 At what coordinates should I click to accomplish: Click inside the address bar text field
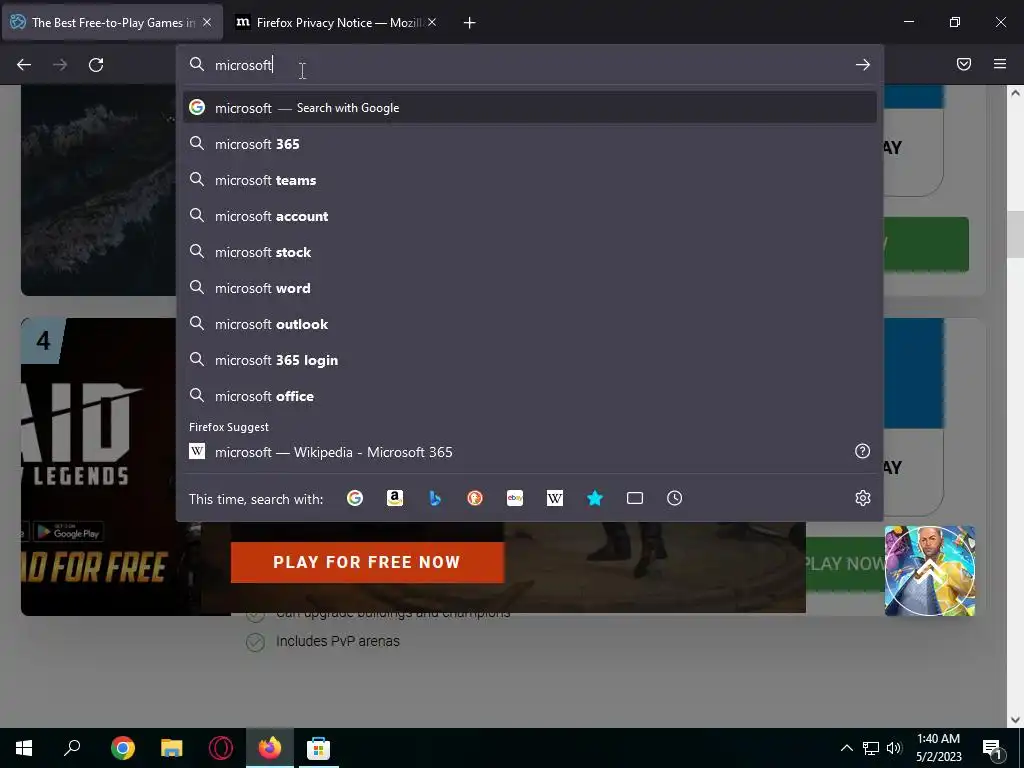529,65
